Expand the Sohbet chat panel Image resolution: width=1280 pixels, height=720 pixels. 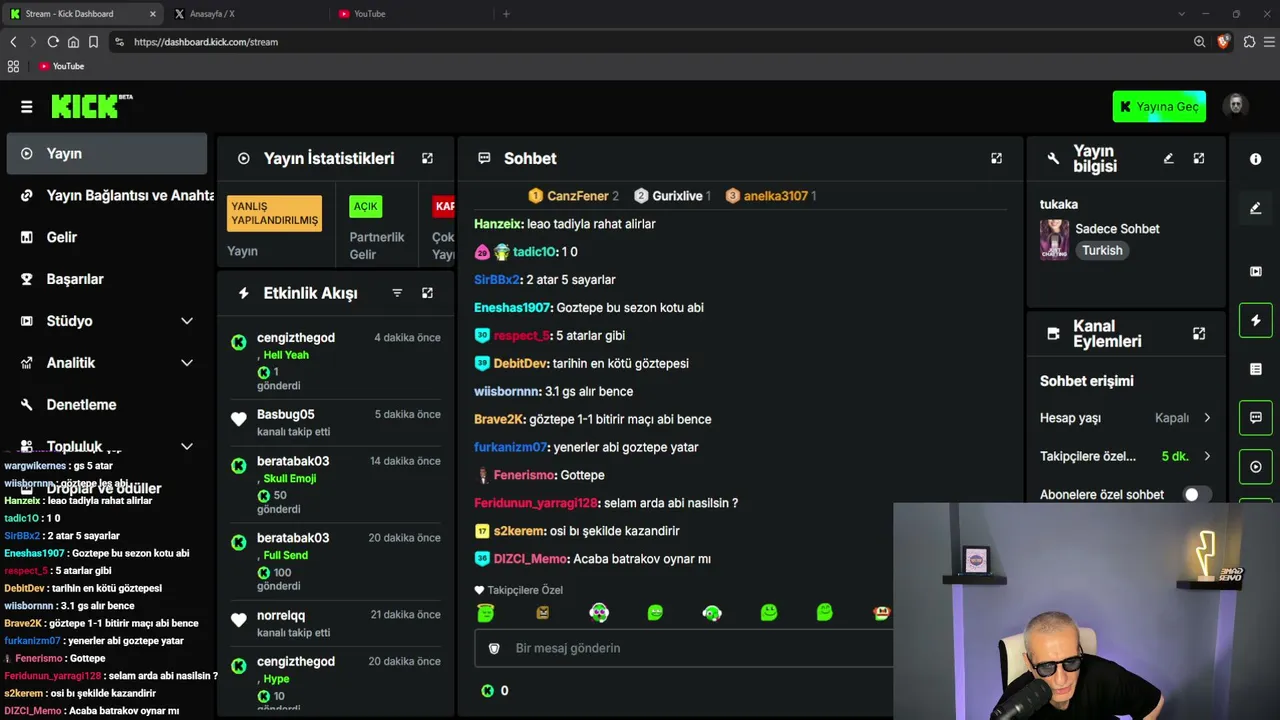tap(996, 158)
